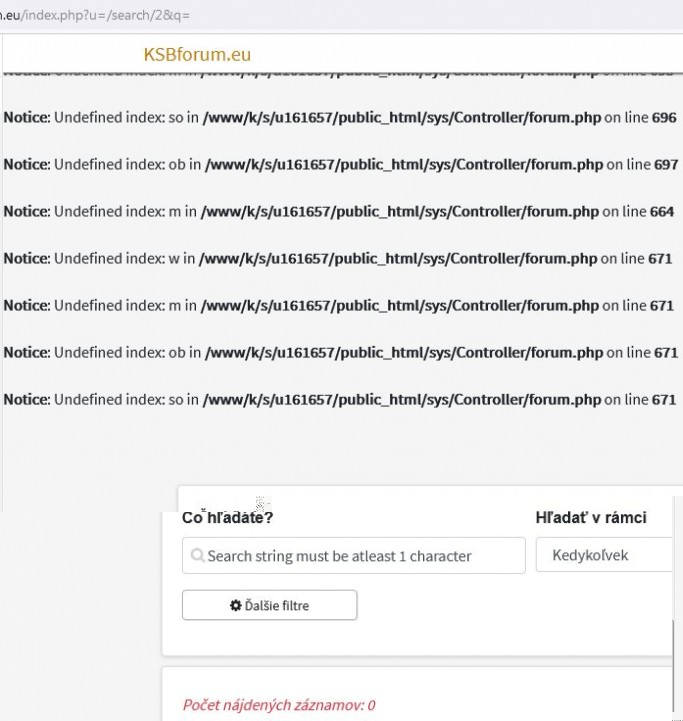Image resolution: width=683 pixels, height=721 pixels.
Task: Click bold "Notice" word on the line 664 error
Action: (x=26, y=211)
